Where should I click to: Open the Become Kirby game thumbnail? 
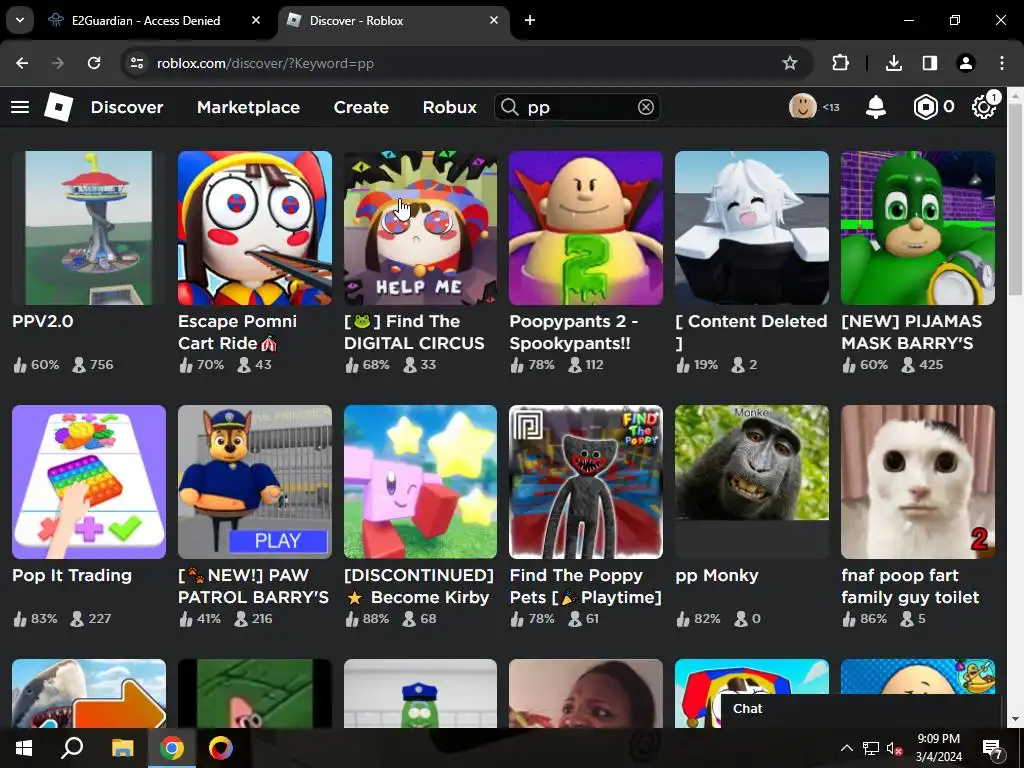[421, 482]
